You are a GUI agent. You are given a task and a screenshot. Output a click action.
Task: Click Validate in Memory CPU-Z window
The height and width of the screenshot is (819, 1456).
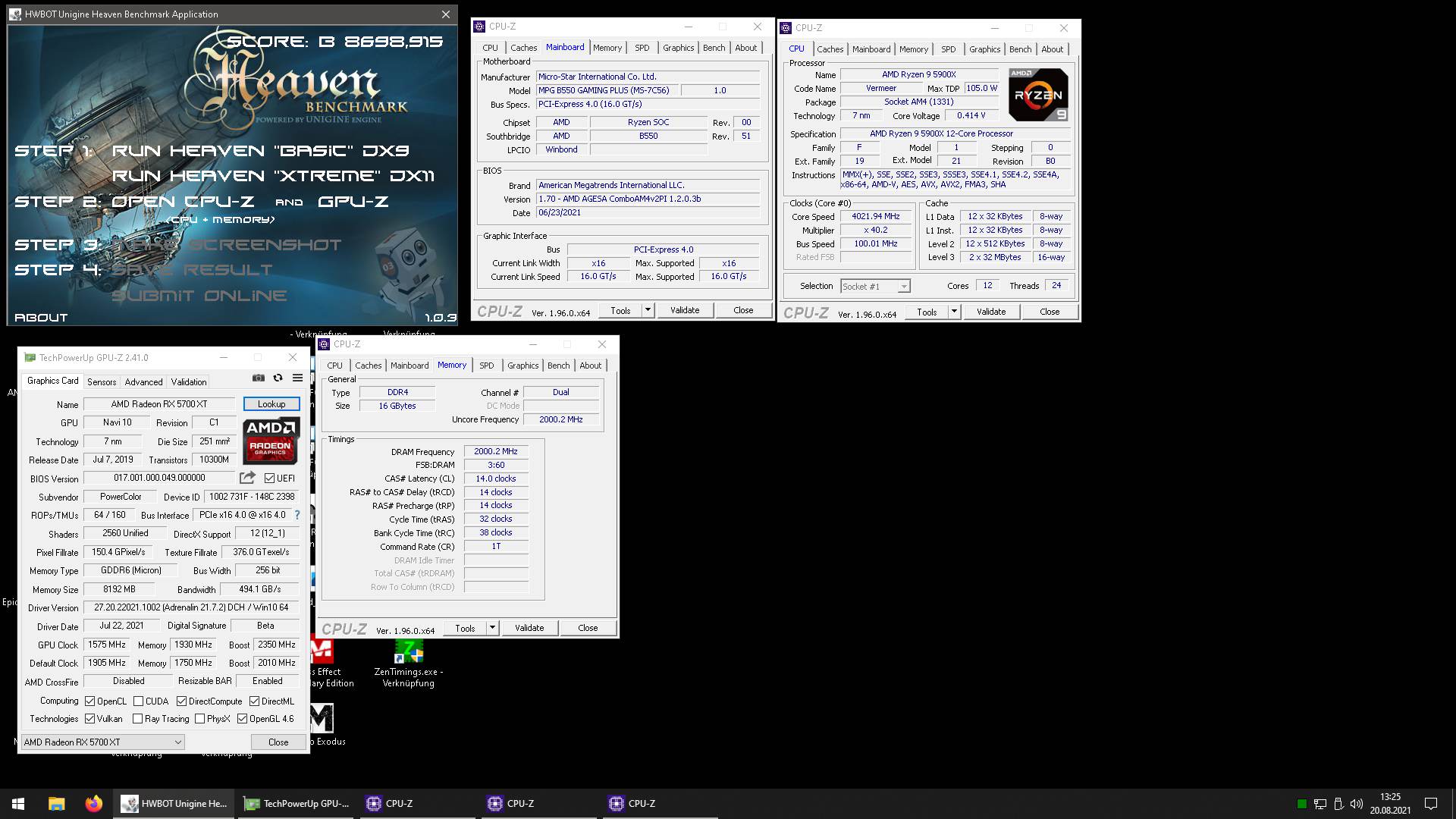point(529,628)
